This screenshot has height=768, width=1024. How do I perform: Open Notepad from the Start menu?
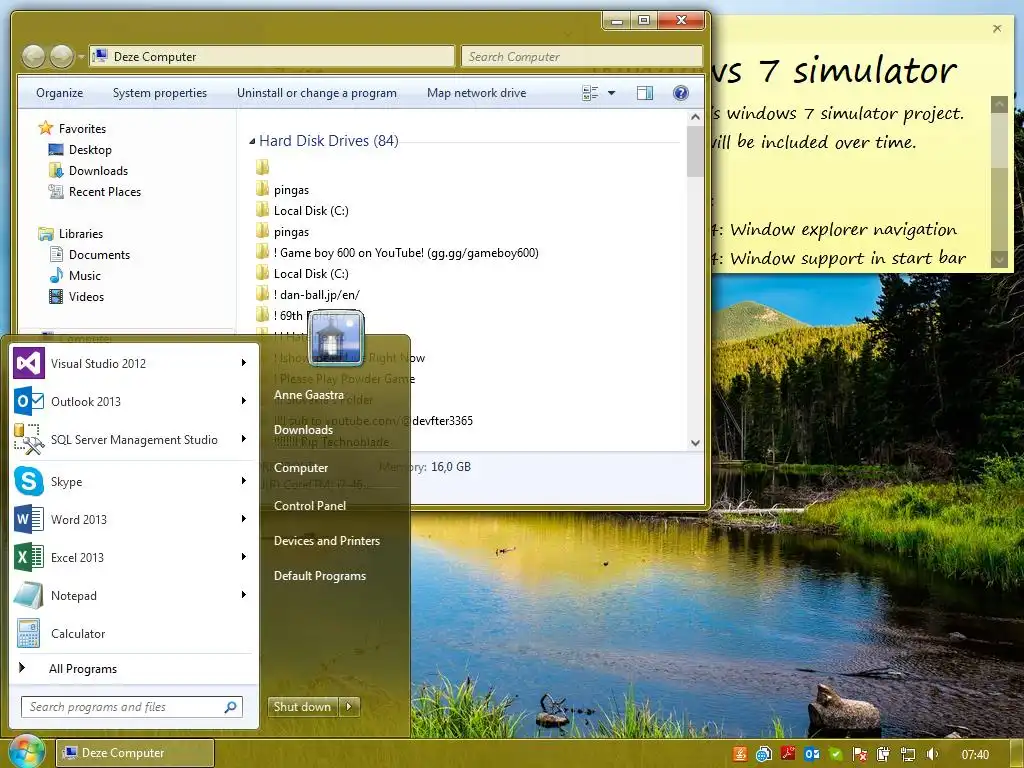(x=133, y=595)
